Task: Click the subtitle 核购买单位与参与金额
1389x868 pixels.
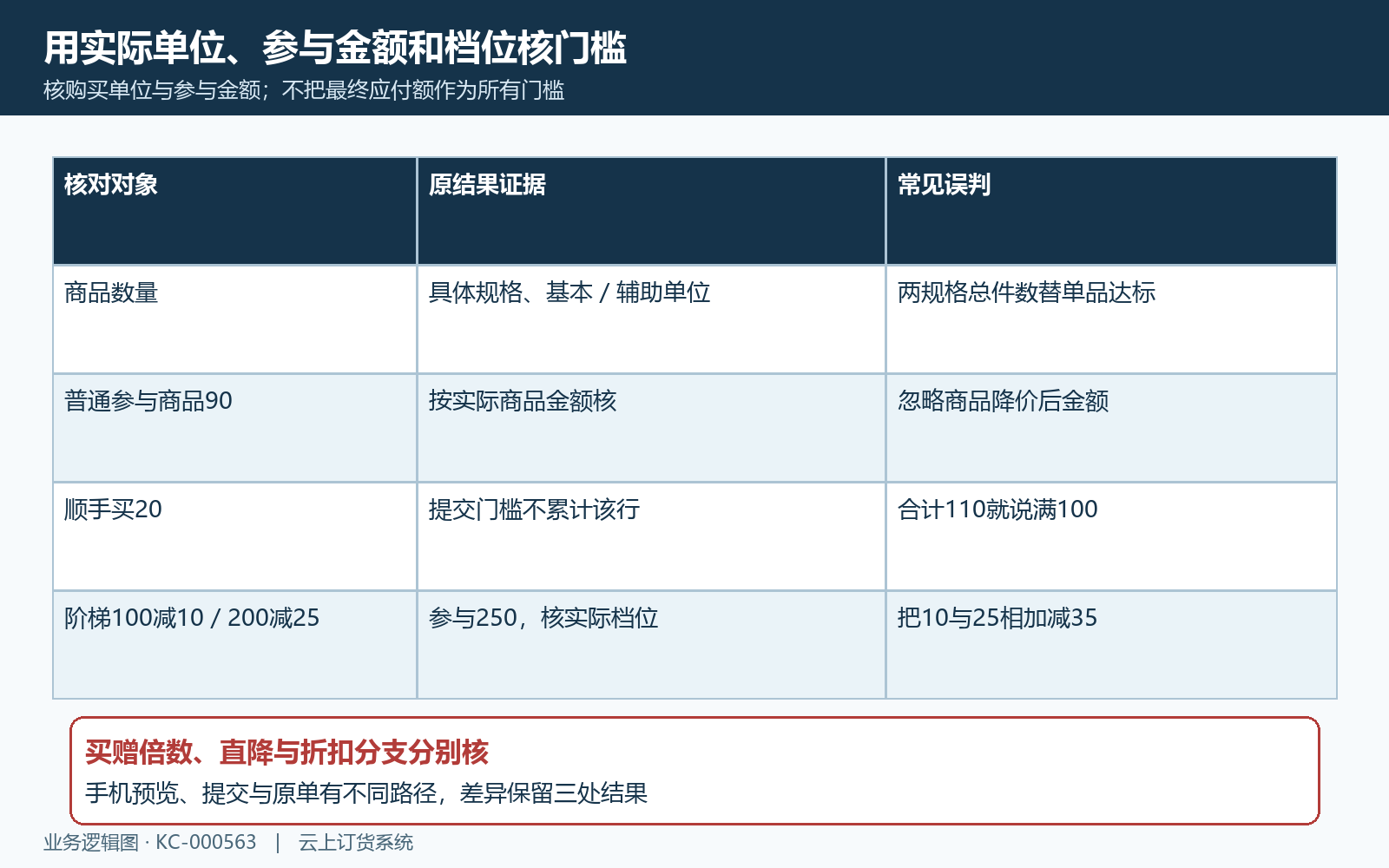Action: pyautogui.click(x=152, y=90)
